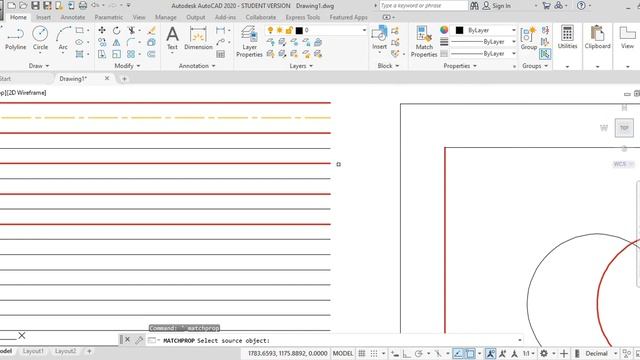Add a new drawing tab with plus button
Screen dimensions: 640x360
pos(124,79)
